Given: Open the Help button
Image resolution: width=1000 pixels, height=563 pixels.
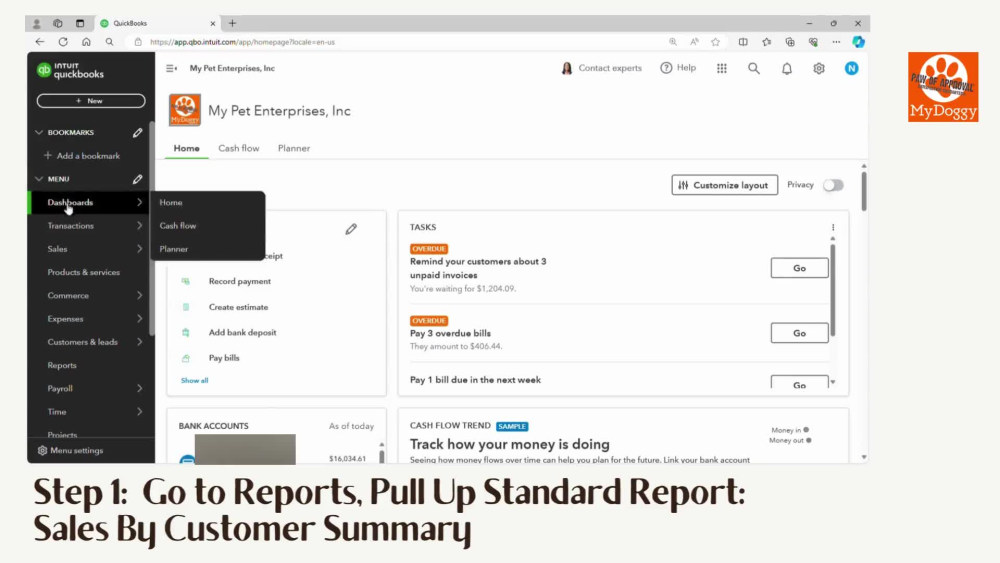Looking at the screenshot, I should pos(678,68).
